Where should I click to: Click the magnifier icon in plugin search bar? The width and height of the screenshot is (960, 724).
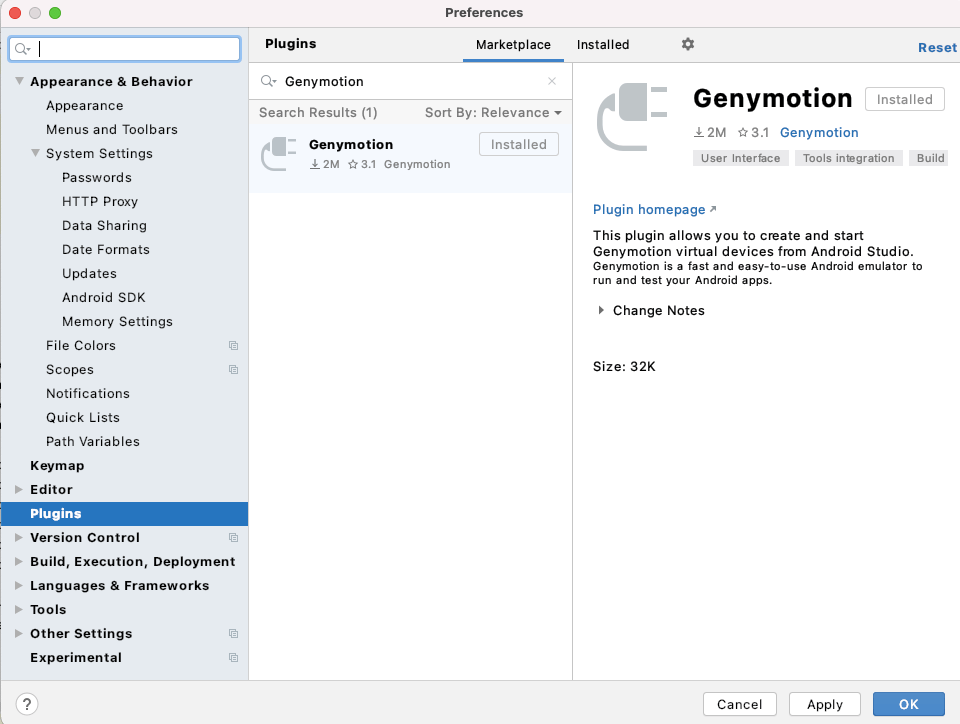tap(266, 81)
